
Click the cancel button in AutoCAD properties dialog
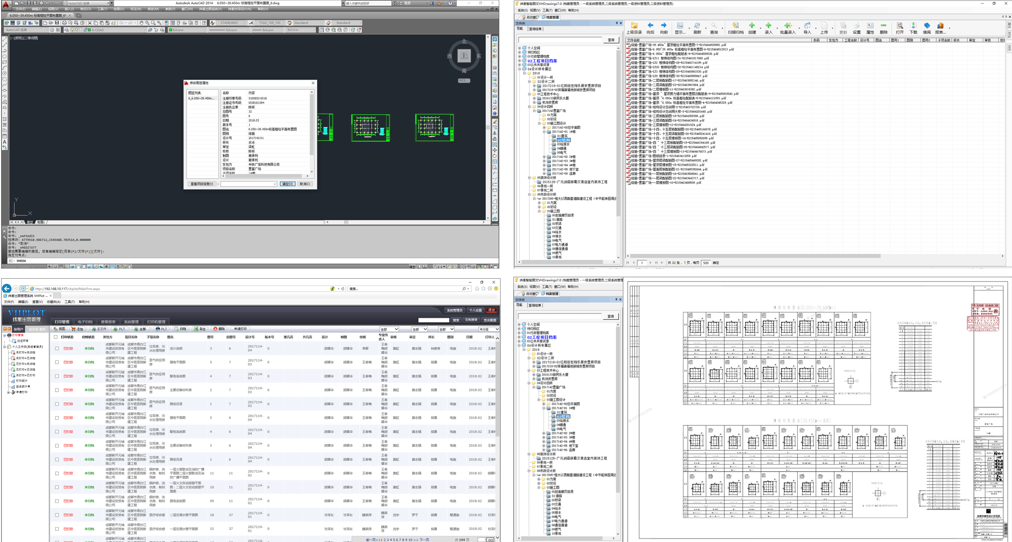coord(304,184)
